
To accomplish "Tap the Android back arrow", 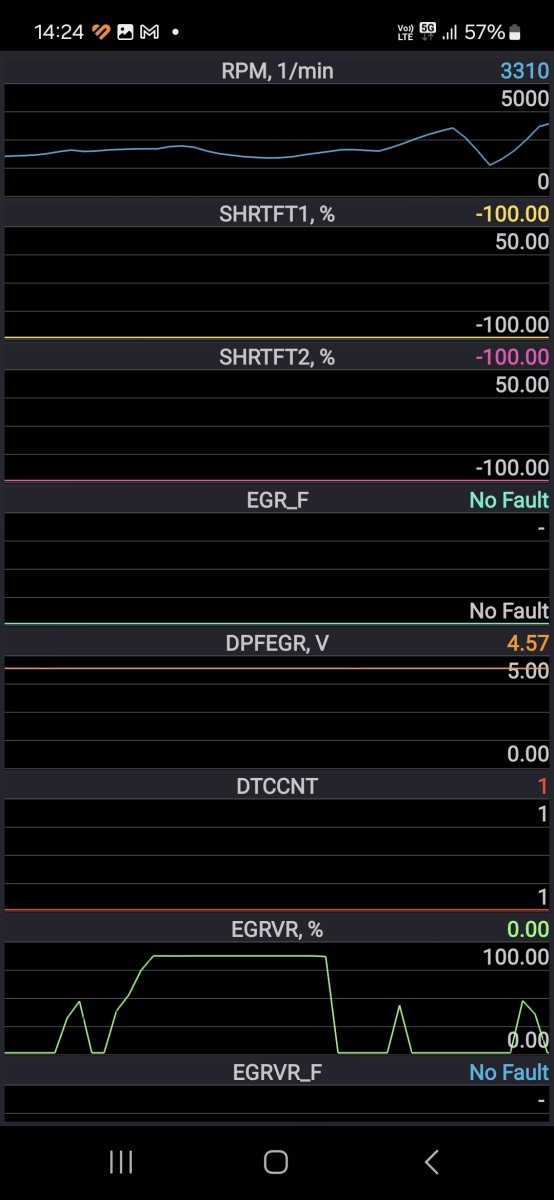I will (x=432, y=1161).
